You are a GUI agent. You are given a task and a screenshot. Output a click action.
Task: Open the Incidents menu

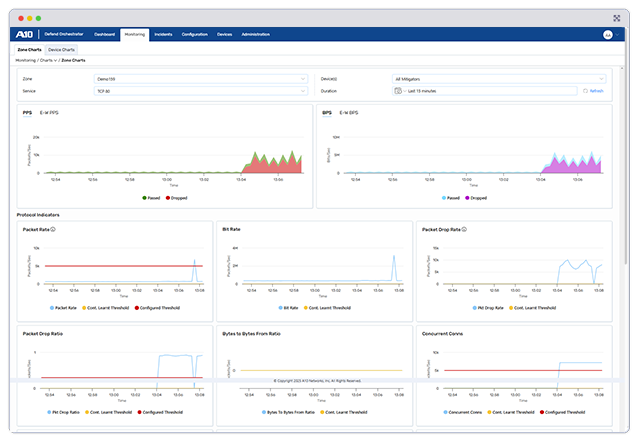(163, 34)
